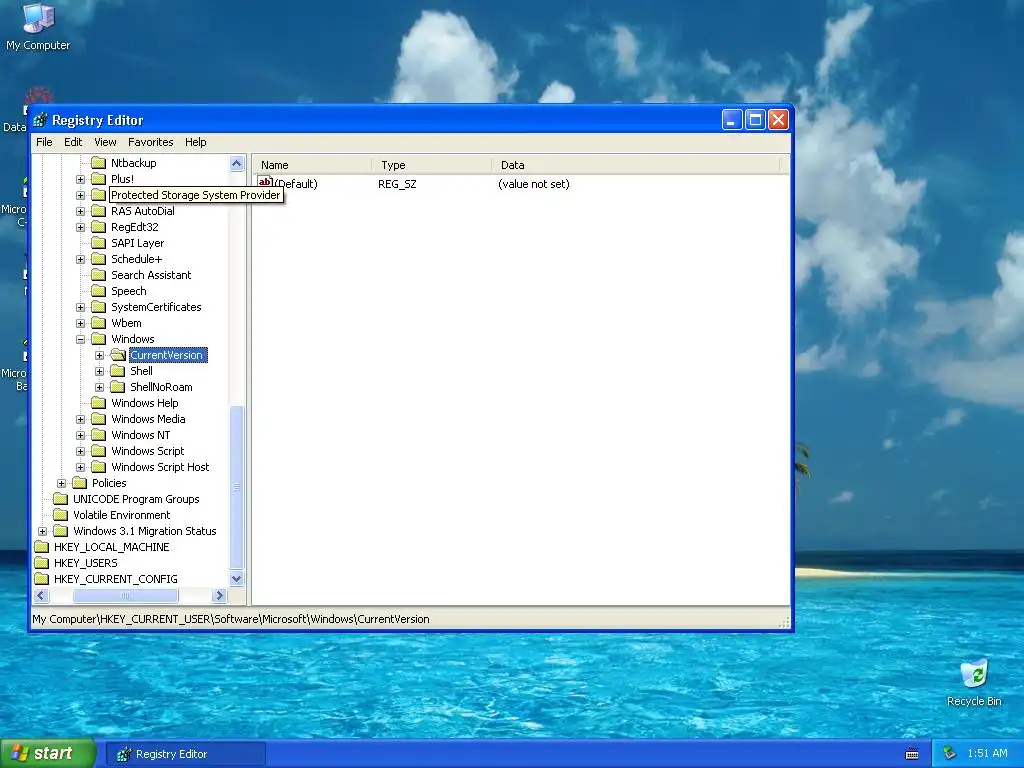Click the Search Assistant folder icon

99,275
